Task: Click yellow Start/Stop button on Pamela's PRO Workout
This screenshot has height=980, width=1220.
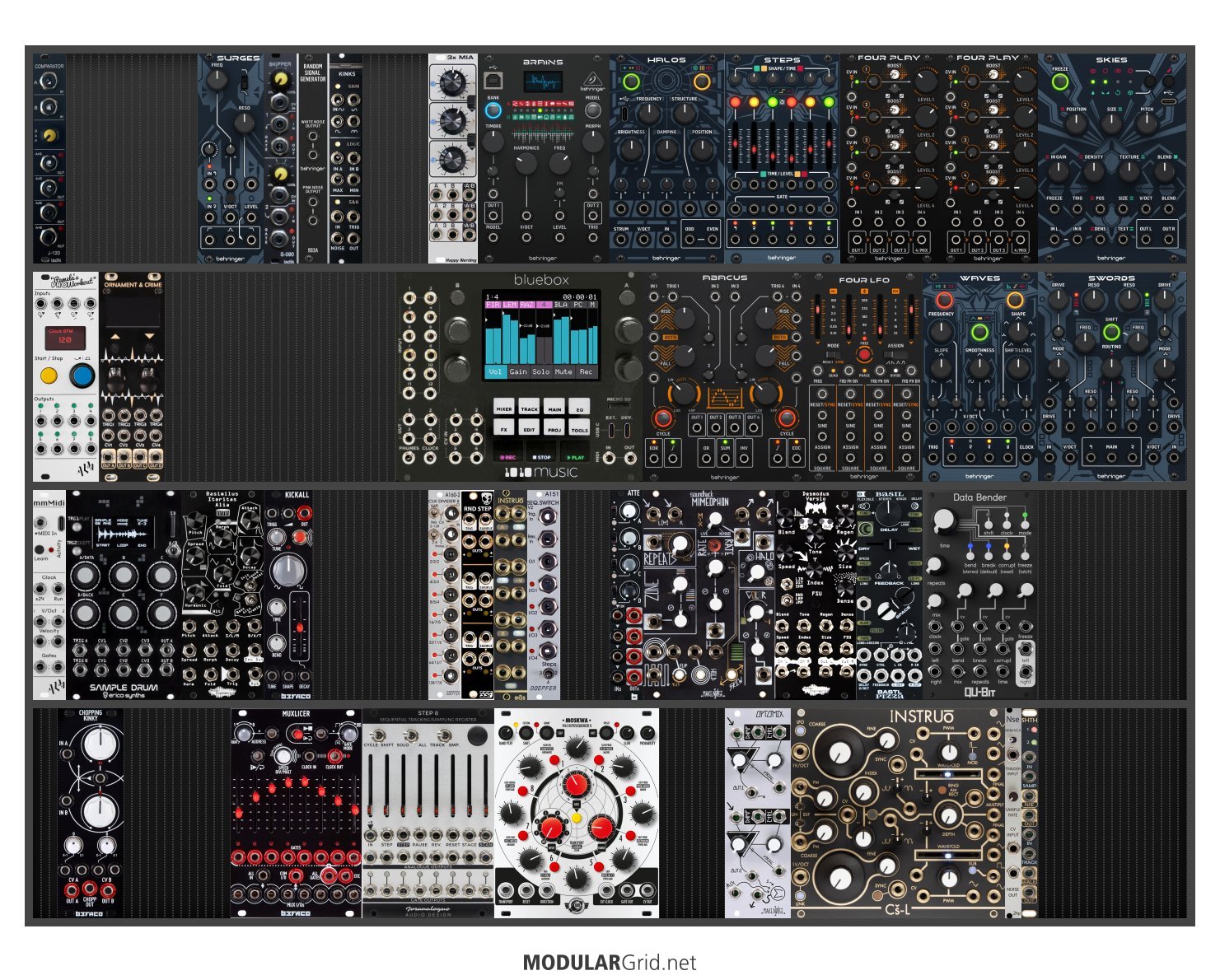Action: (x=49, y=376)
